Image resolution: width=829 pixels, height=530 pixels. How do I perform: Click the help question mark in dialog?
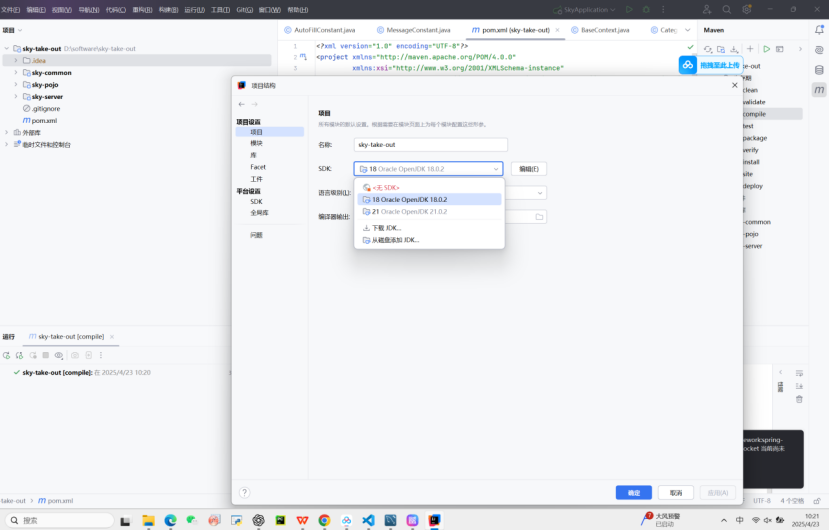tap(244, 492)
